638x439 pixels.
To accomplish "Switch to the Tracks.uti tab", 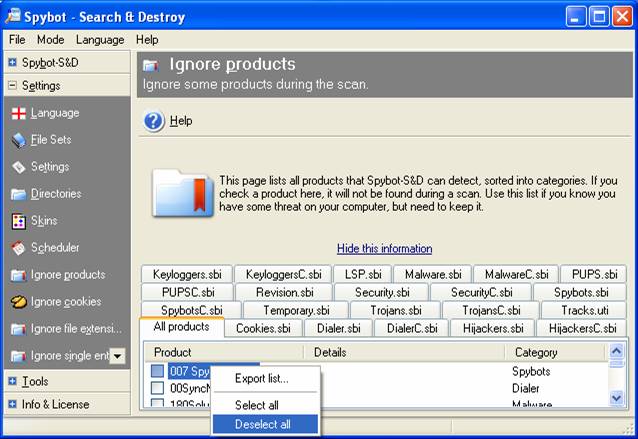I will tap(585, 310).
